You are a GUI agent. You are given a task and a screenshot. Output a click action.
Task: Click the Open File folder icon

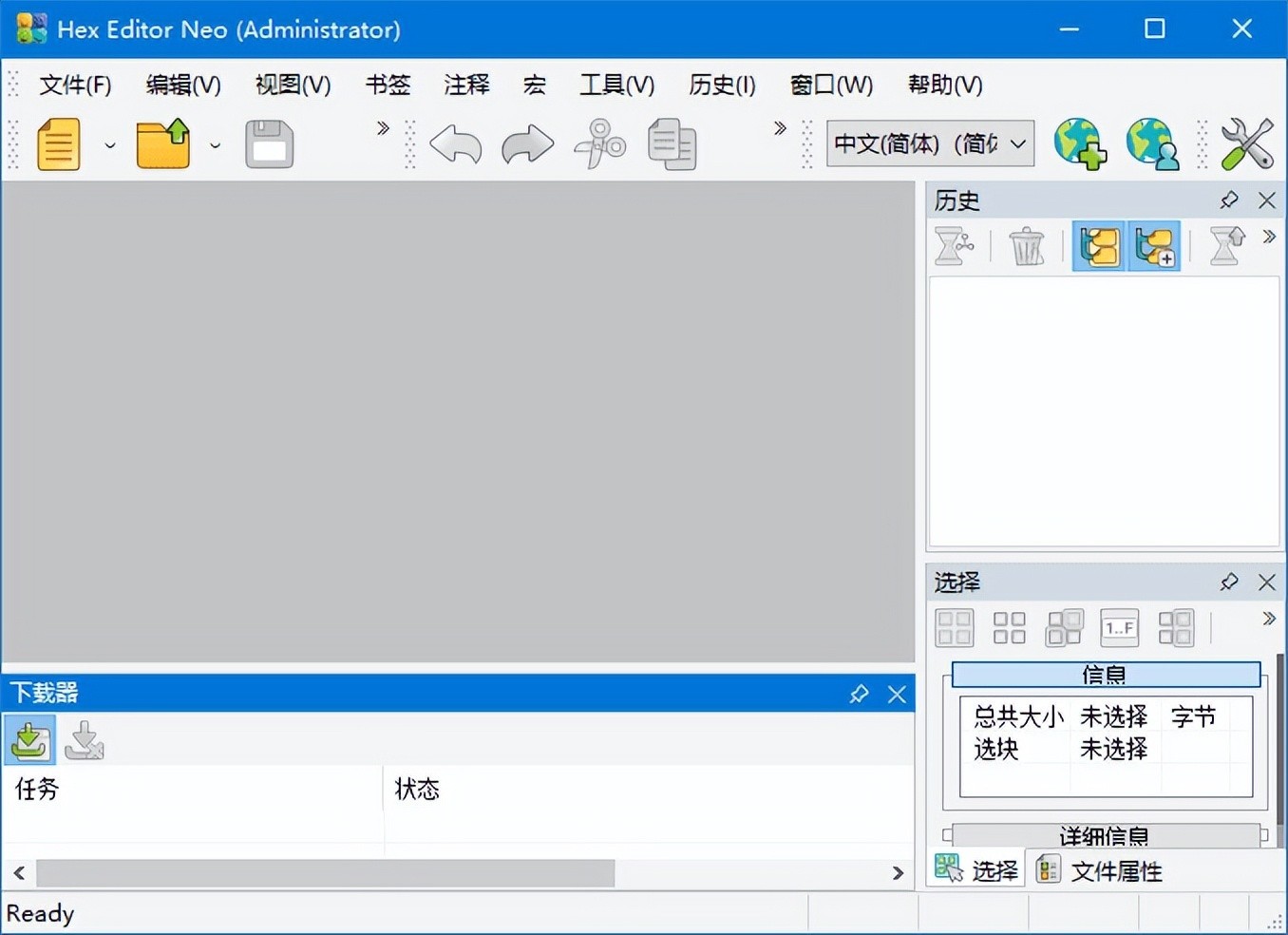pyautogui.click(x=163, y=144)
